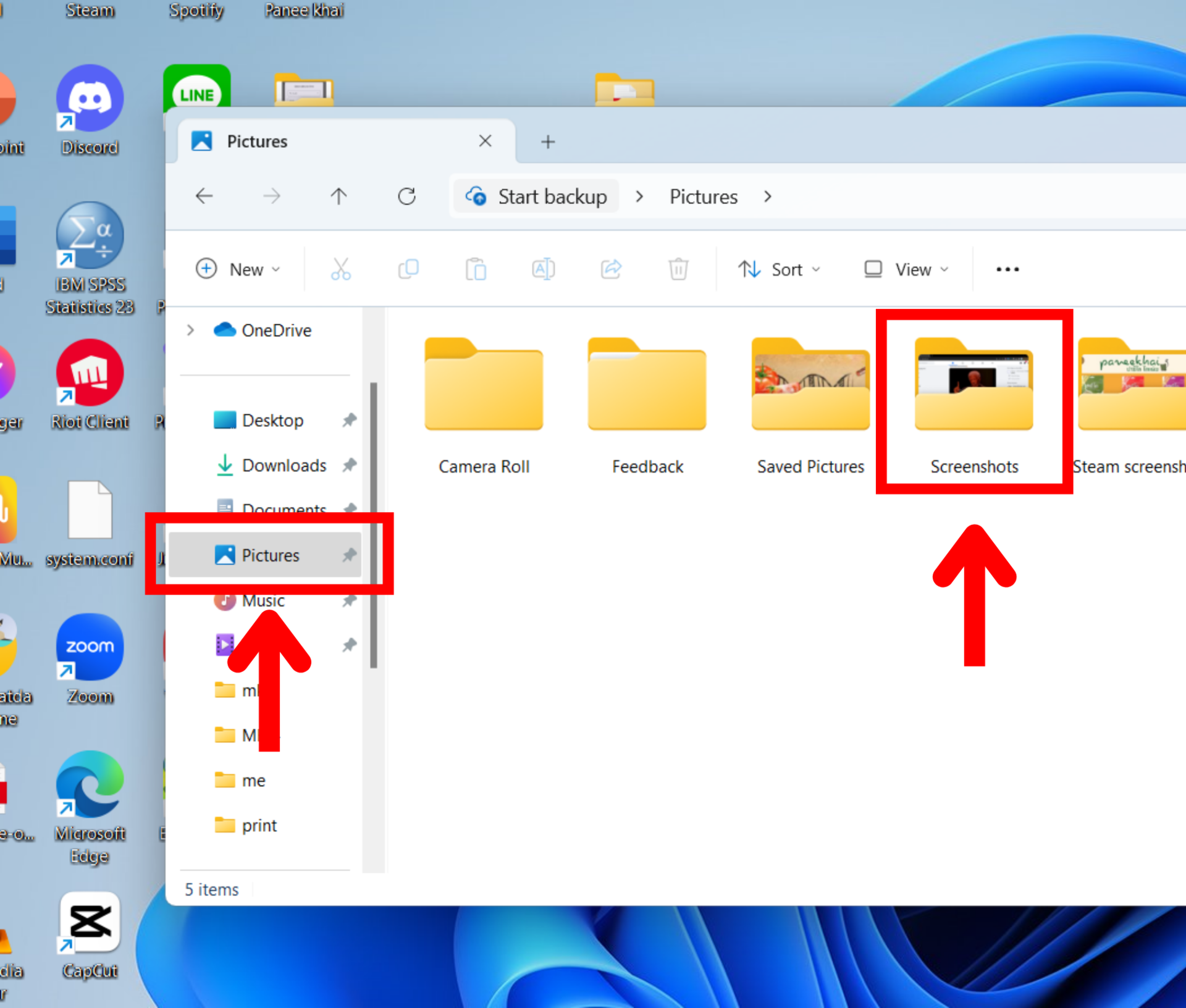The image size is (1186, 1008).
Task: Add a new File Explorer tab
Action: click(547, 142)
